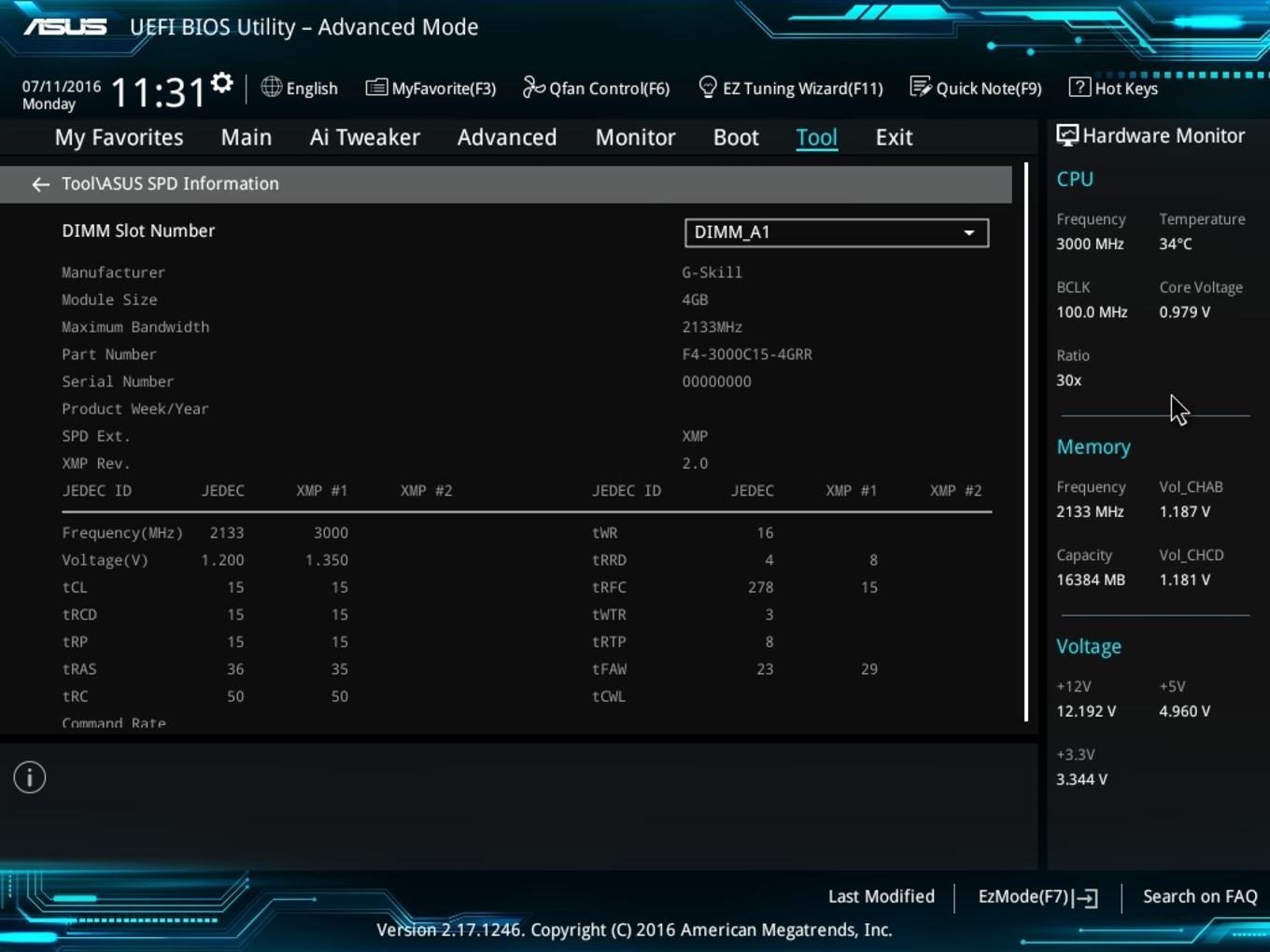This screenshot has width=1270, height=952.
Task: Click the SPD page vertical scrollbar
Action: [1026, 441]
